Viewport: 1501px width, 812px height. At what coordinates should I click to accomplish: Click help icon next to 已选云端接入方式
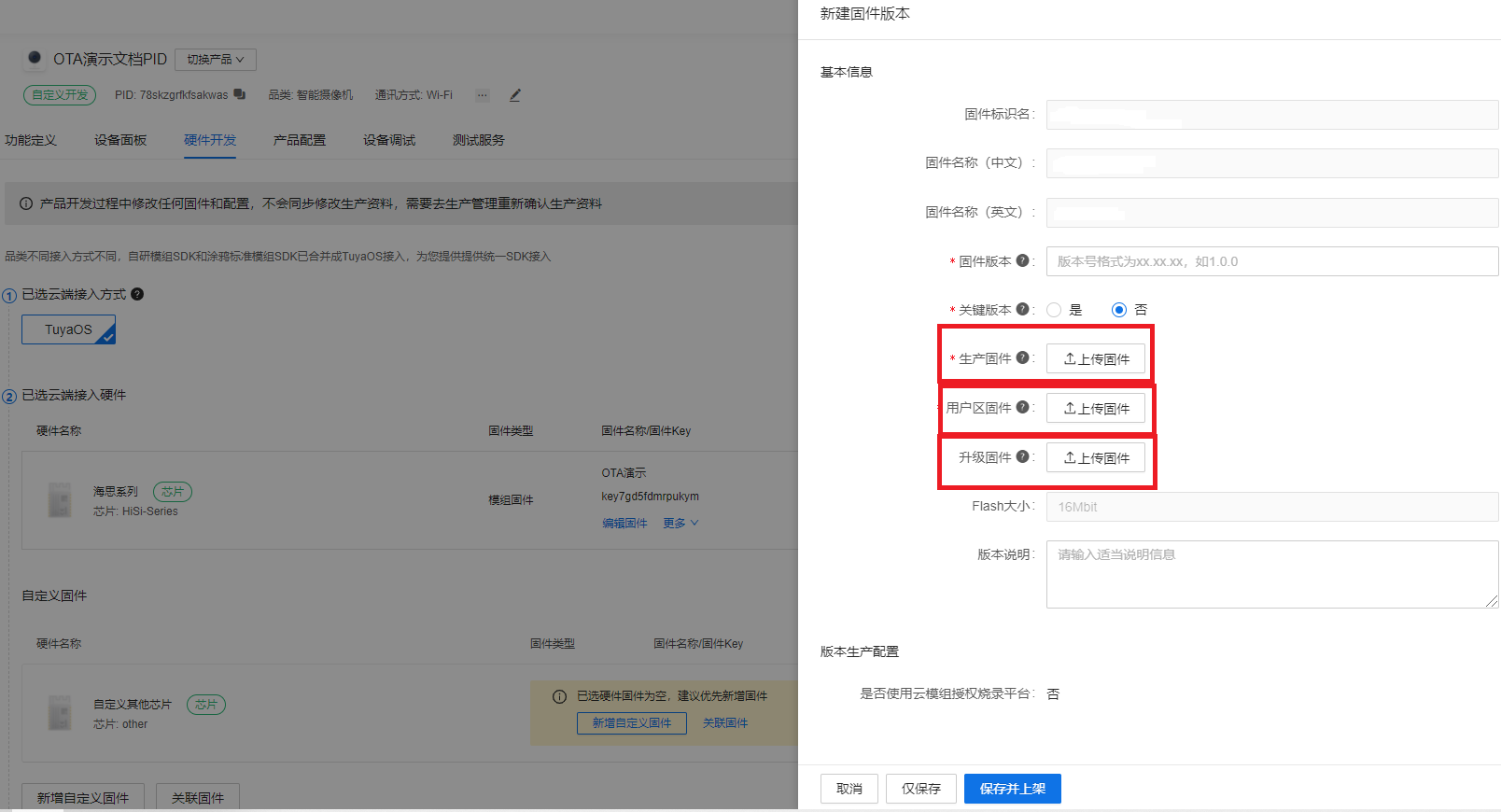point(137,294)
